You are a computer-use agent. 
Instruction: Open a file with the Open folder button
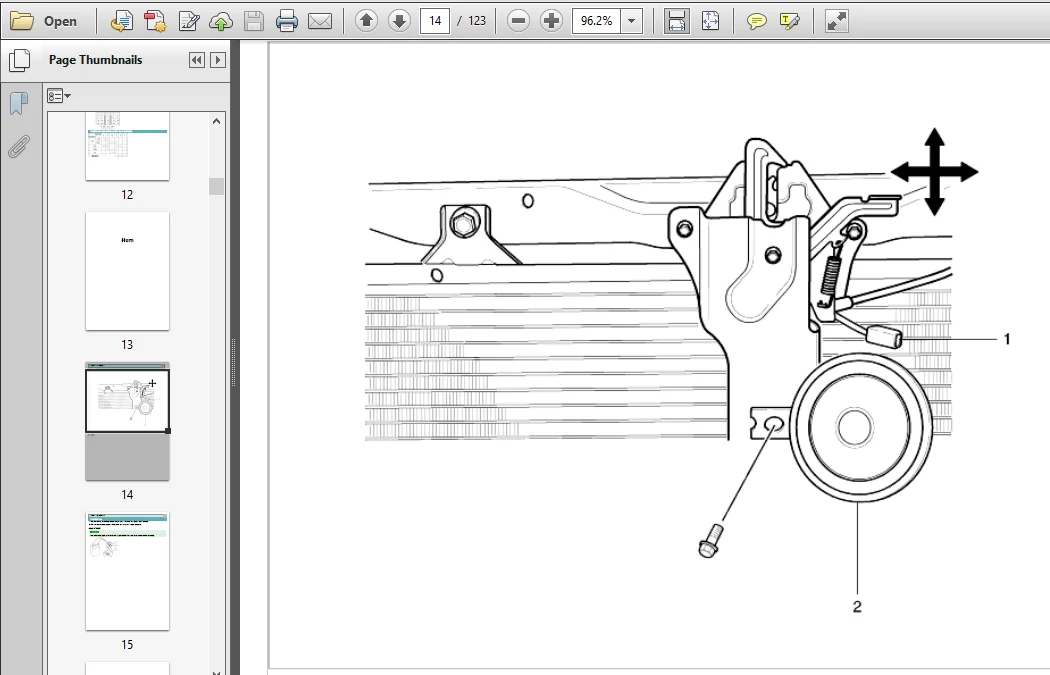(44, 21)
